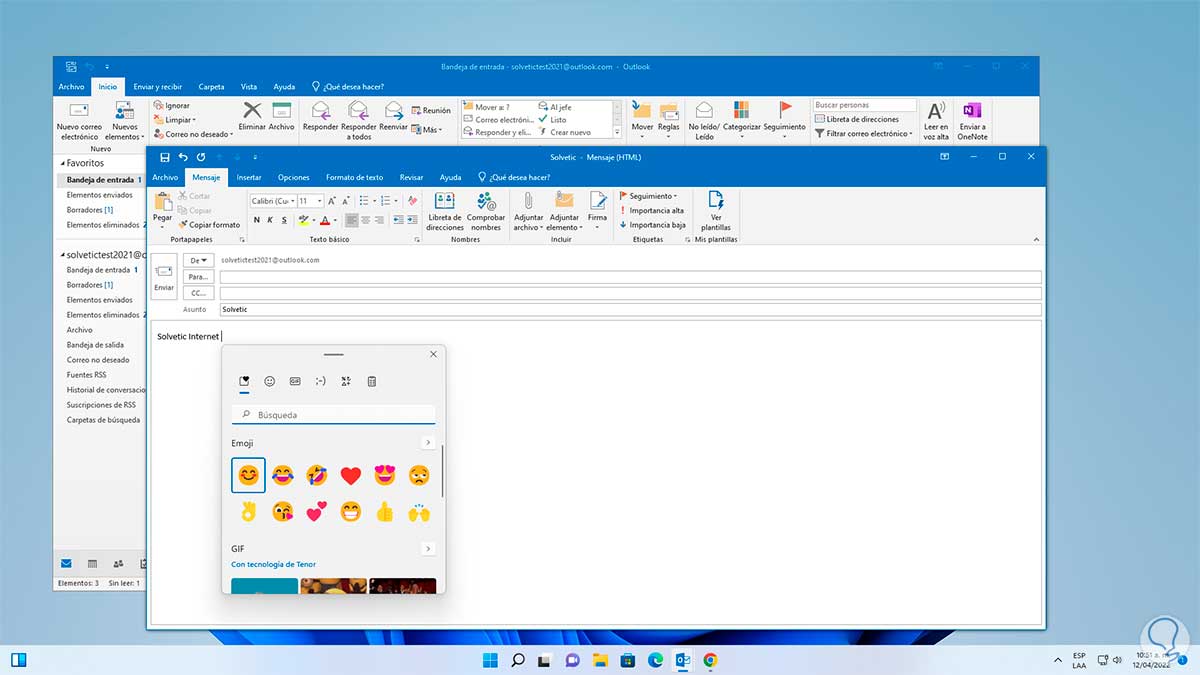Click Responder a todos in main Outlook

tap(358, 121)
